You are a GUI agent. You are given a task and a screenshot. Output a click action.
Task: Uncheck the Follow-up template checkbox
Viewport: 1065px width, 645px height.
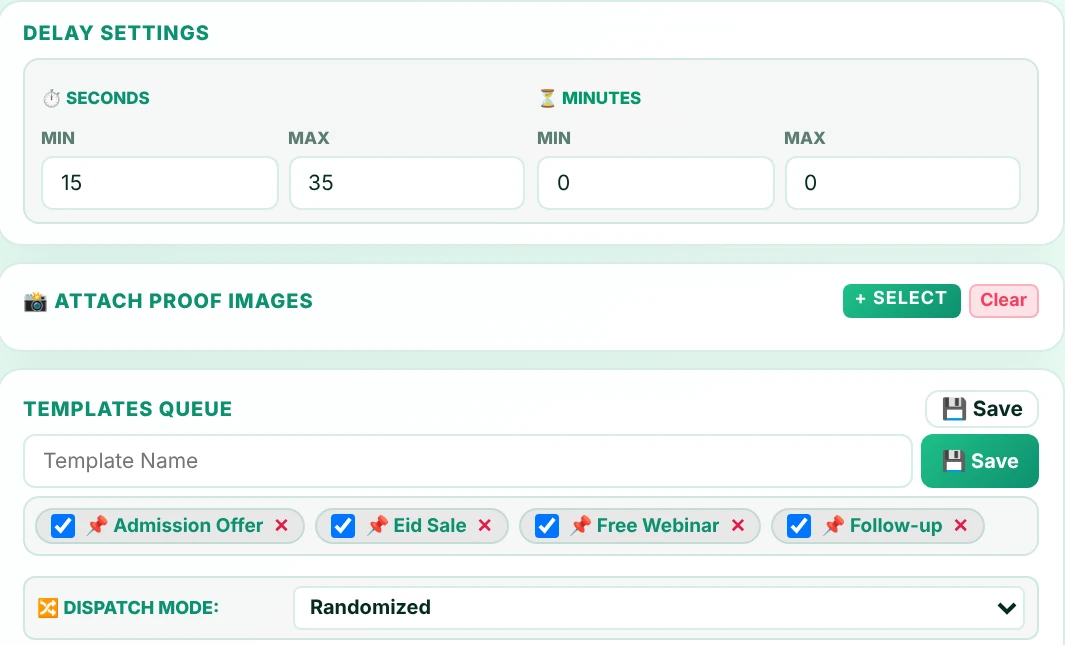coord(799,526)
